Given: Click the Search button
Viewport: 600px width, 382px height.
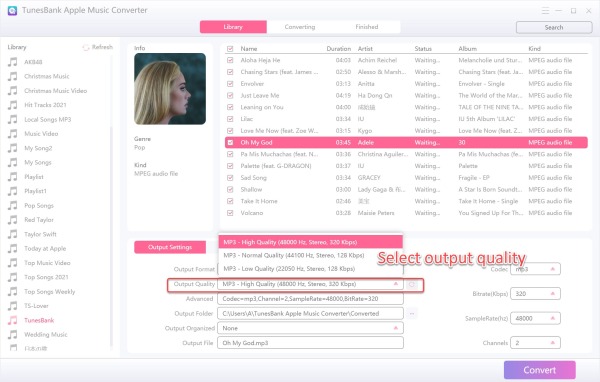Looking at the screenshot, I should [554, 28].
